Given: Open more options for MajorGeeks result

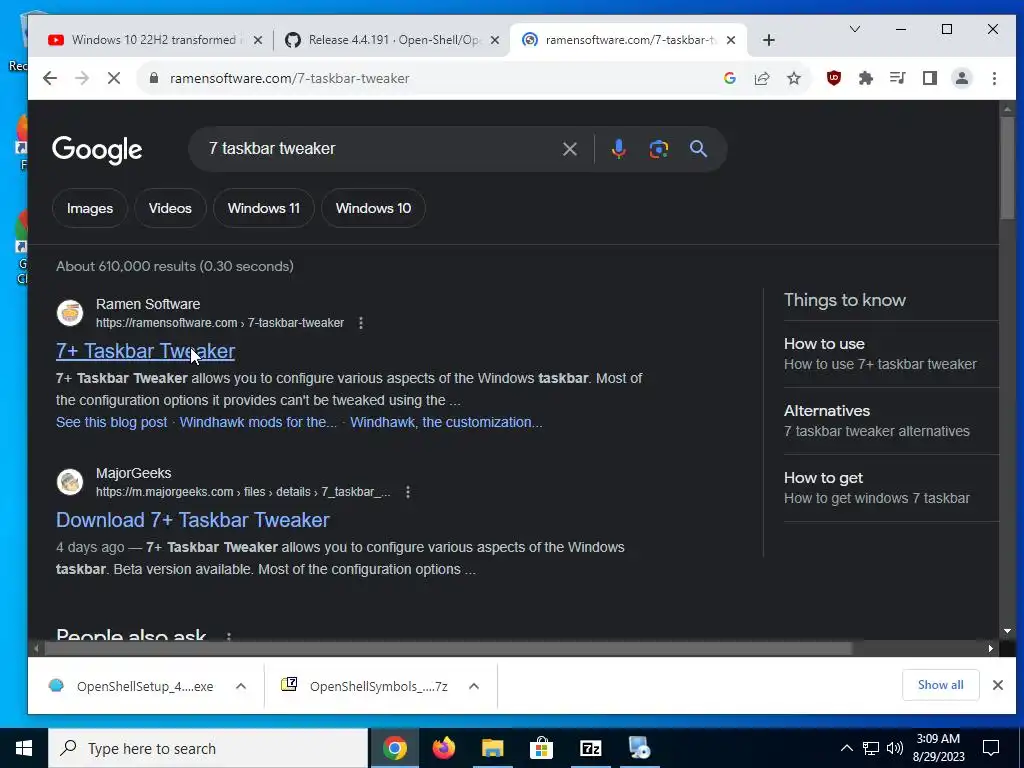Looking at the screenshot, I should coord(408,492).
